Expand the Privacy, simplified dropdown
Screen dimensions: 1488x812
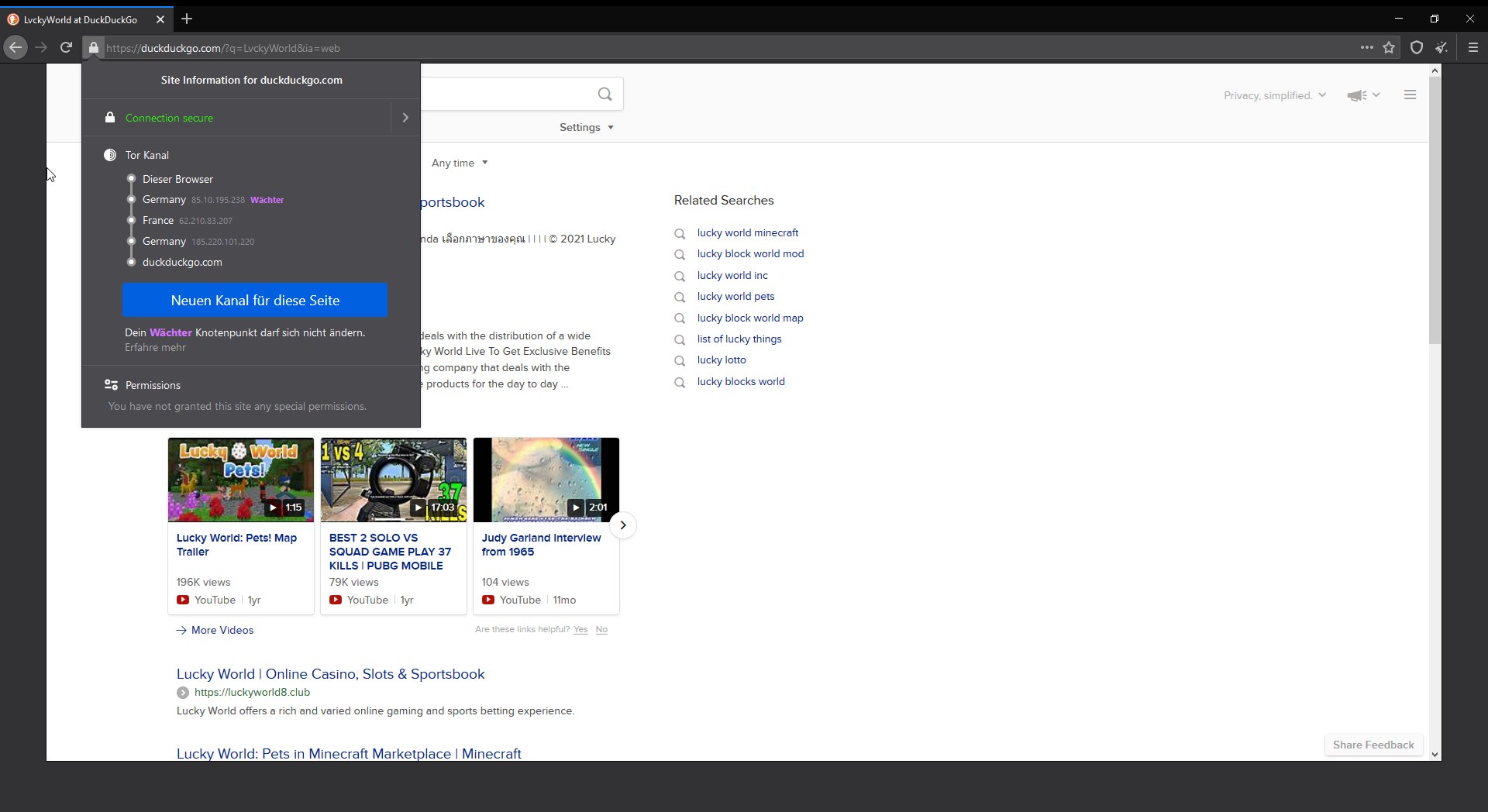point(1275,96)
